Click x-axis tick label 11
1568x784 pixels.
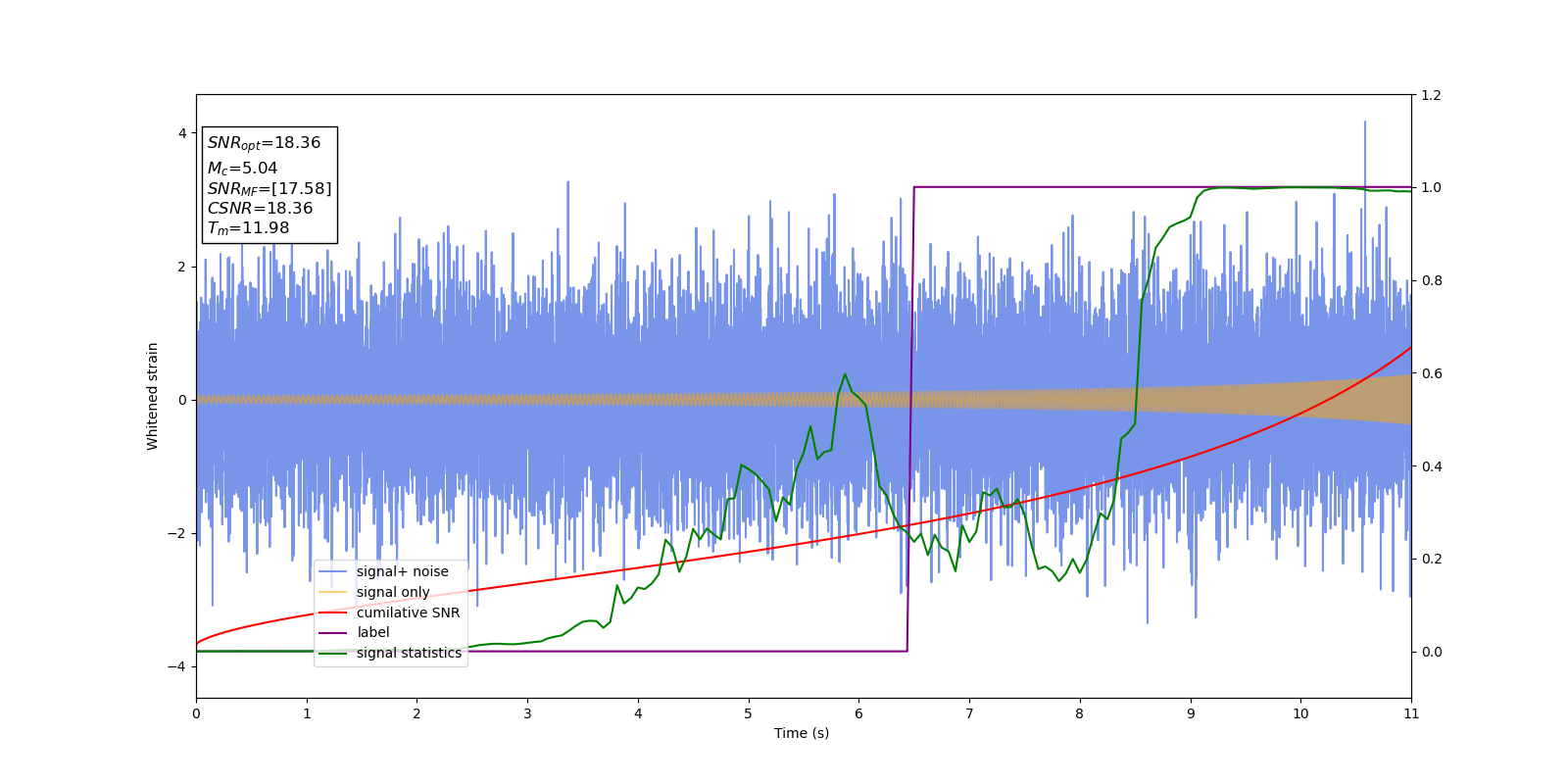(1411, 713)
